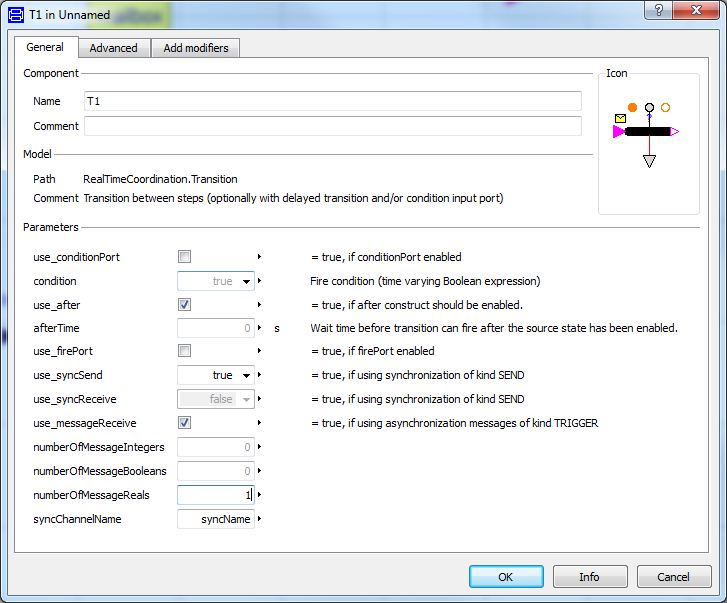Uncheck the use_after checkbox
This screenshot has height=603, width=727.
pyautogui.click(x=184, y=304)
